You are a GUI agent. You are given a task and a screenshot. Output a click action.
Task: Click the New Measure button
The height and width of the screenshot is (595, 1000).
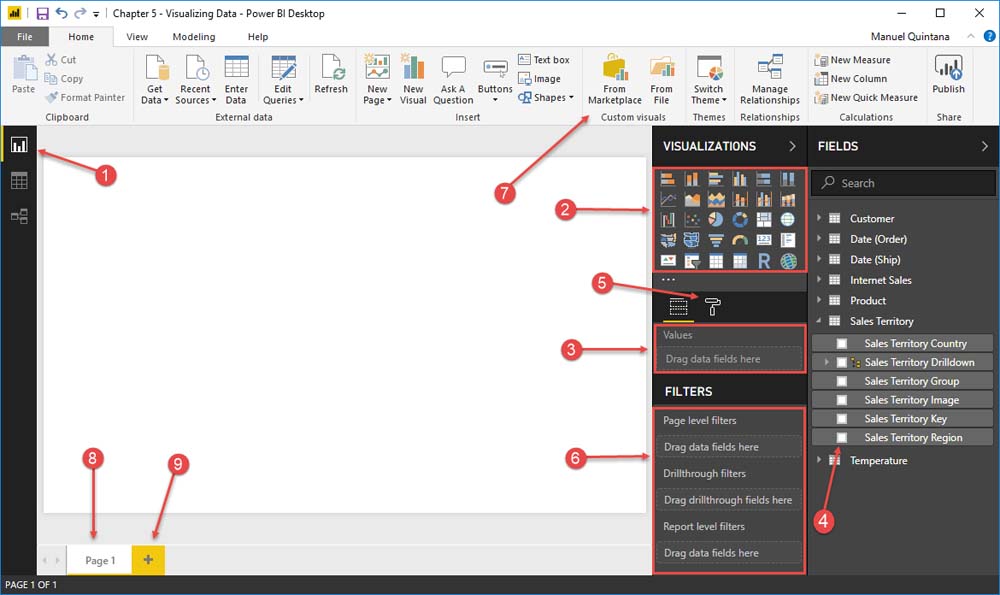click(x=853, y=60)
